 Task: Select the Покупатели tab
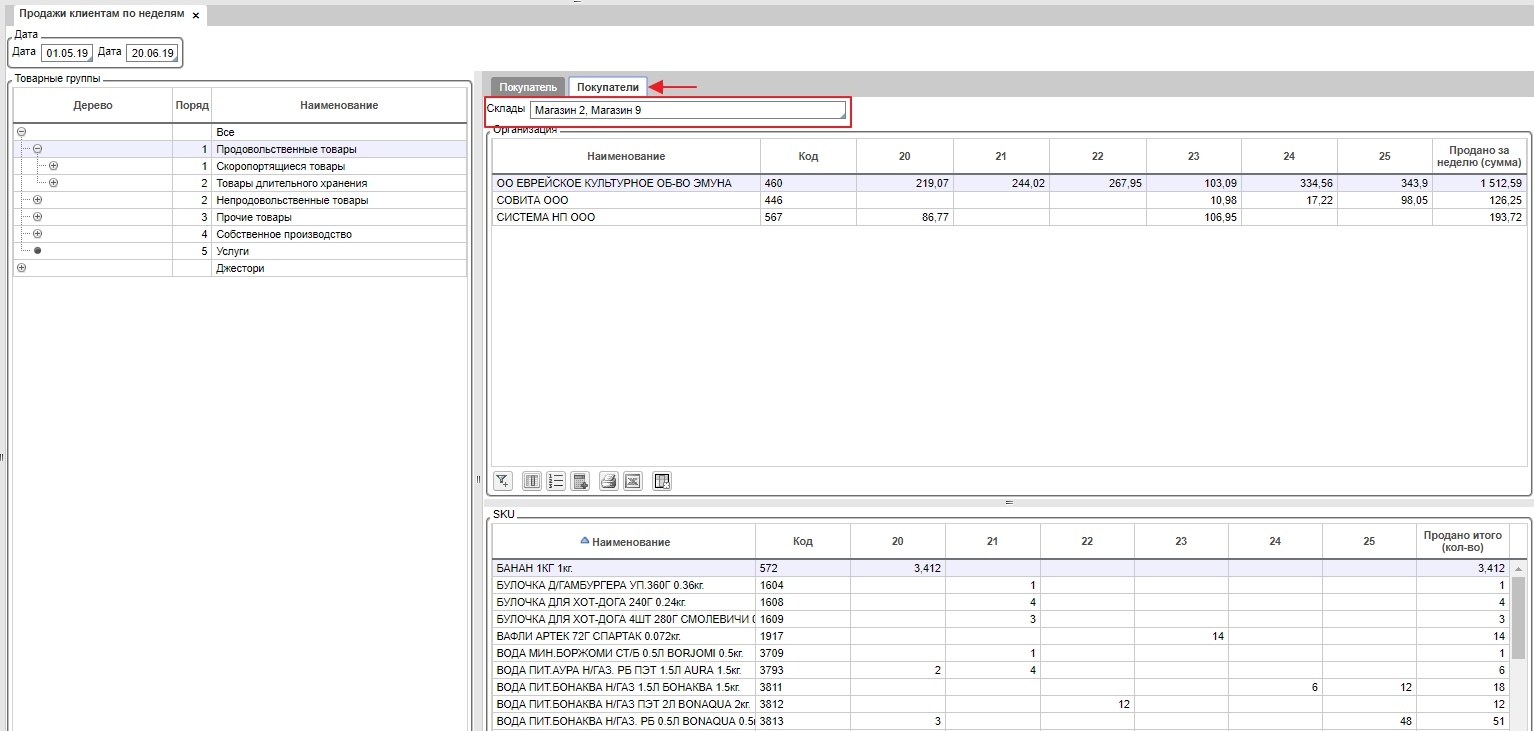tap(608, 87)
